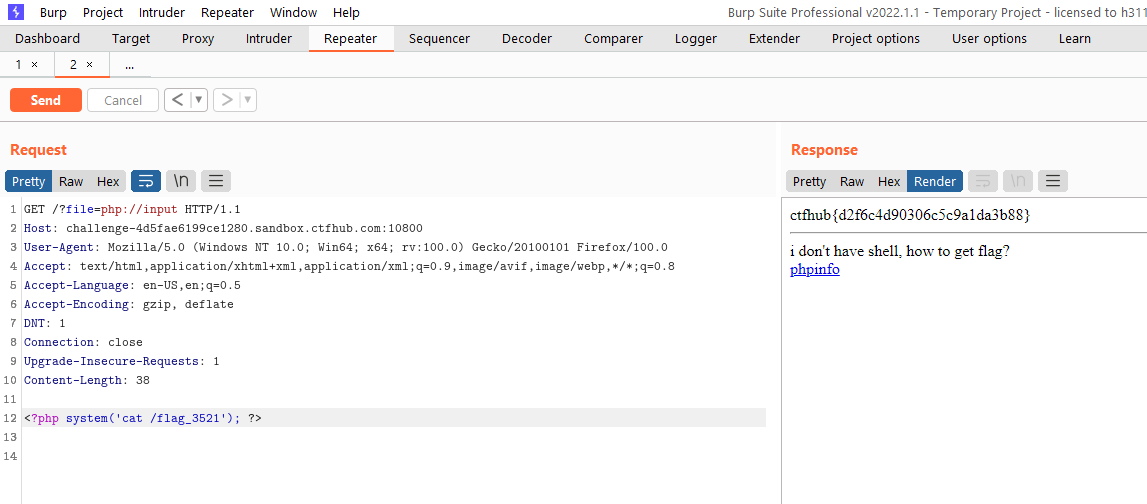
Task: Switch to the Extender tab
Action: coord(774,39)
